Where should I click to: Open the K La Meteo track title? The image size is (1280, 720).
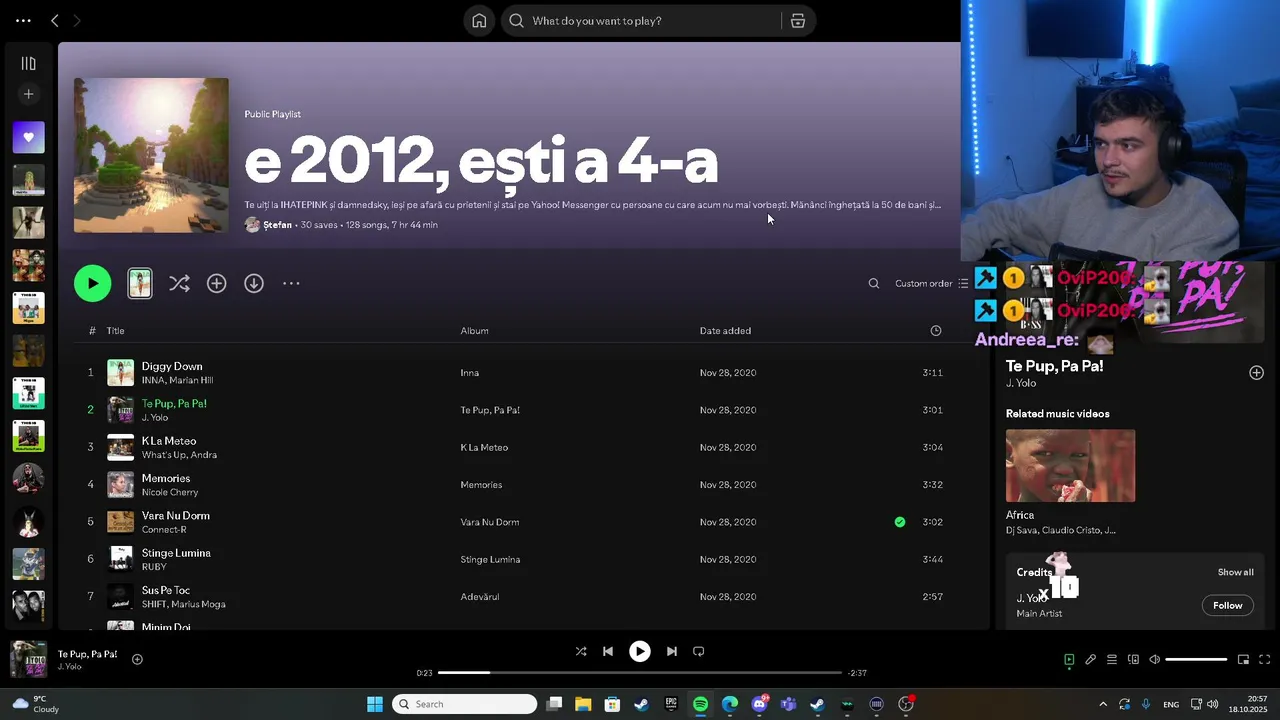coord(169,441)
